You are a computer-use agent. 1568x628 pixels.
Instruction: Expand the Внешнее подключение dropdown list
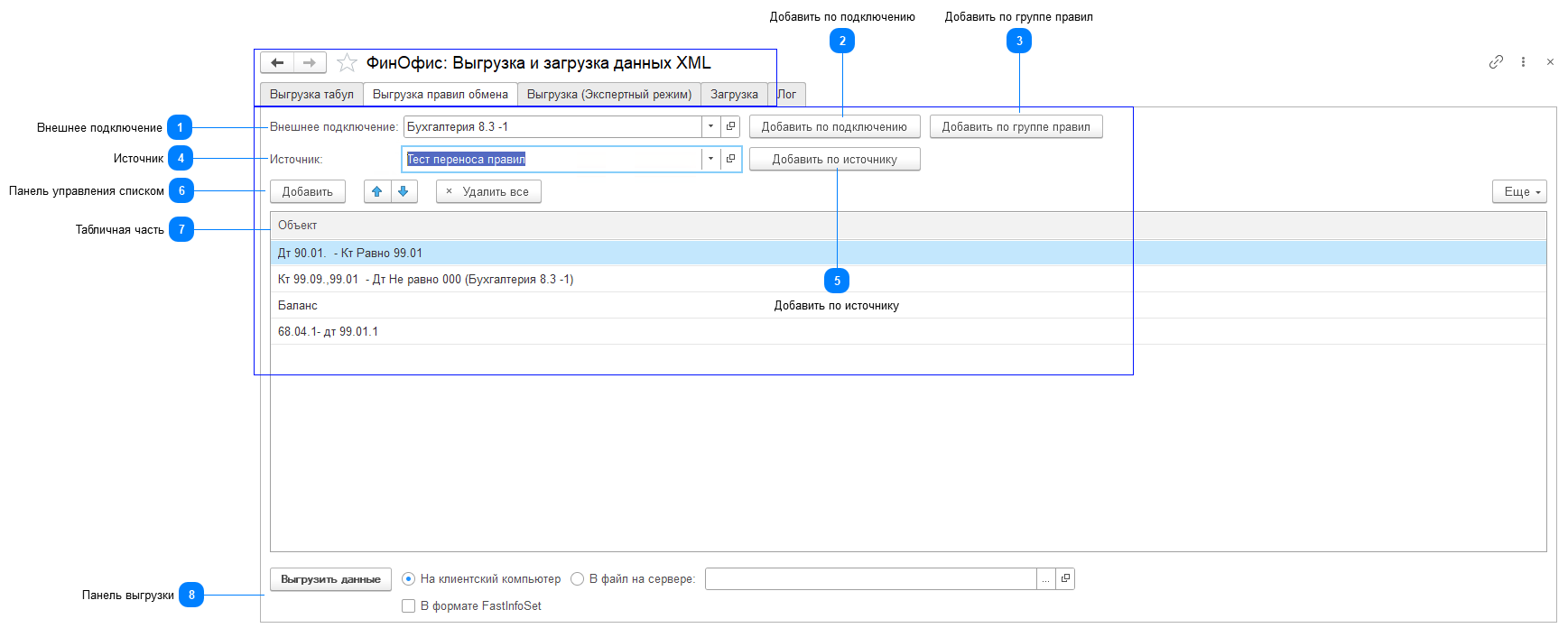coord(710,126)
